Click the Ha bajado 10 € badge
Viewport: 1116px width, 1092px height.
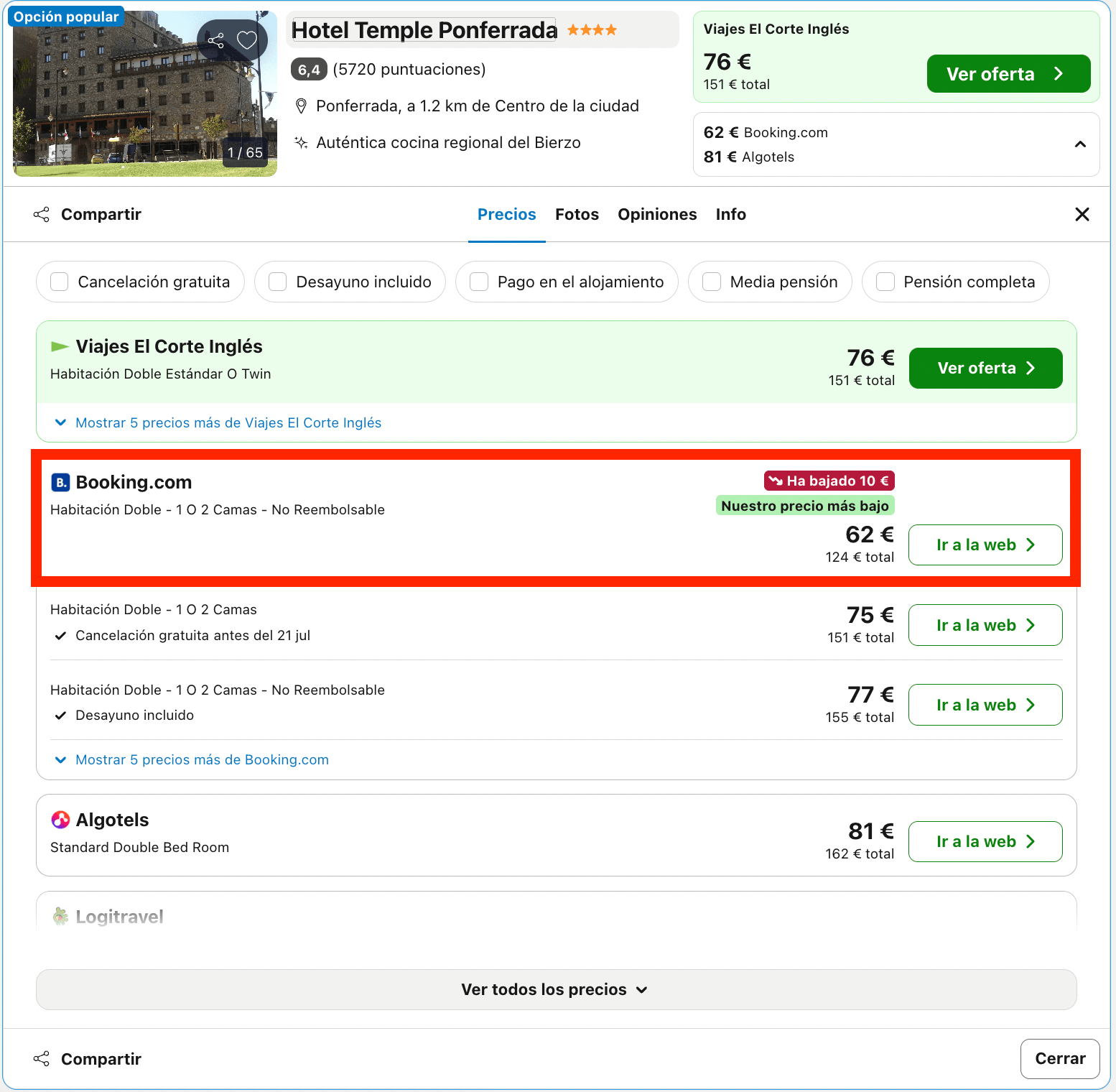[x=829, y=481]
